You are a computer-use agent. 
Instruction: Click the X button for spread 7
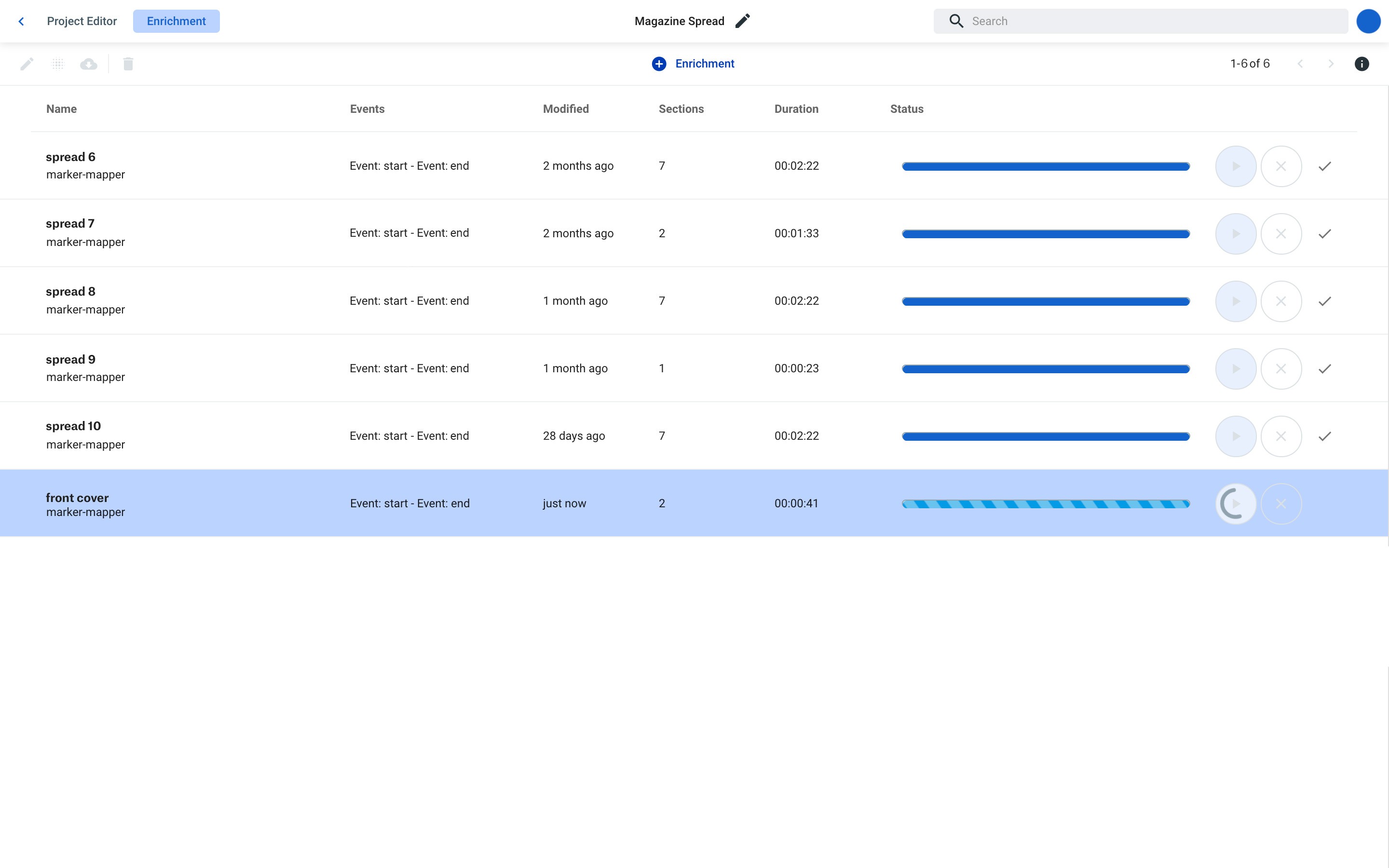coord(1280,234)
